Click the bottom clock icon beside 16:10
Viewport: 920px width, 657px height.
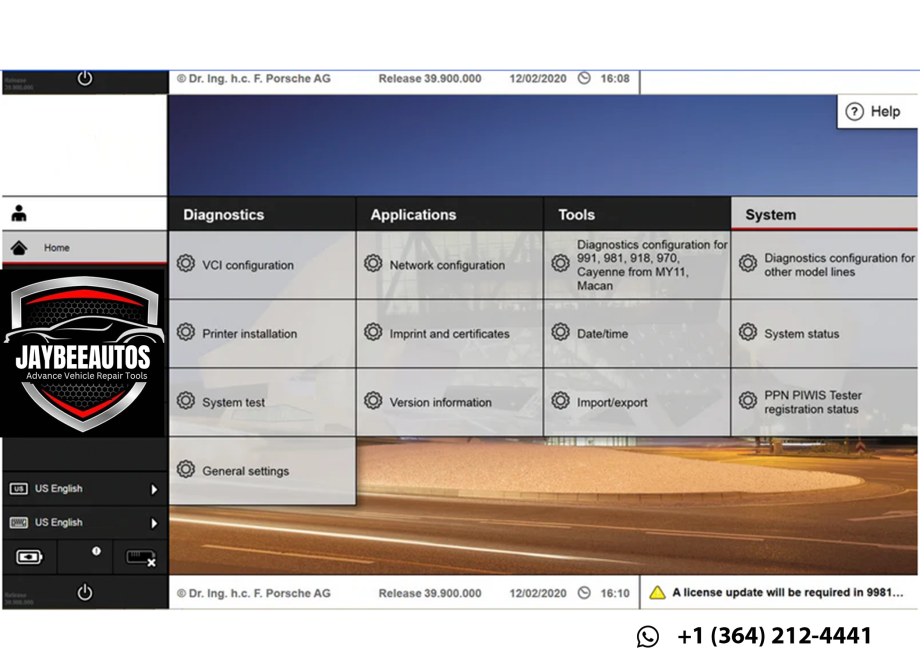click(x=584, y=592)
